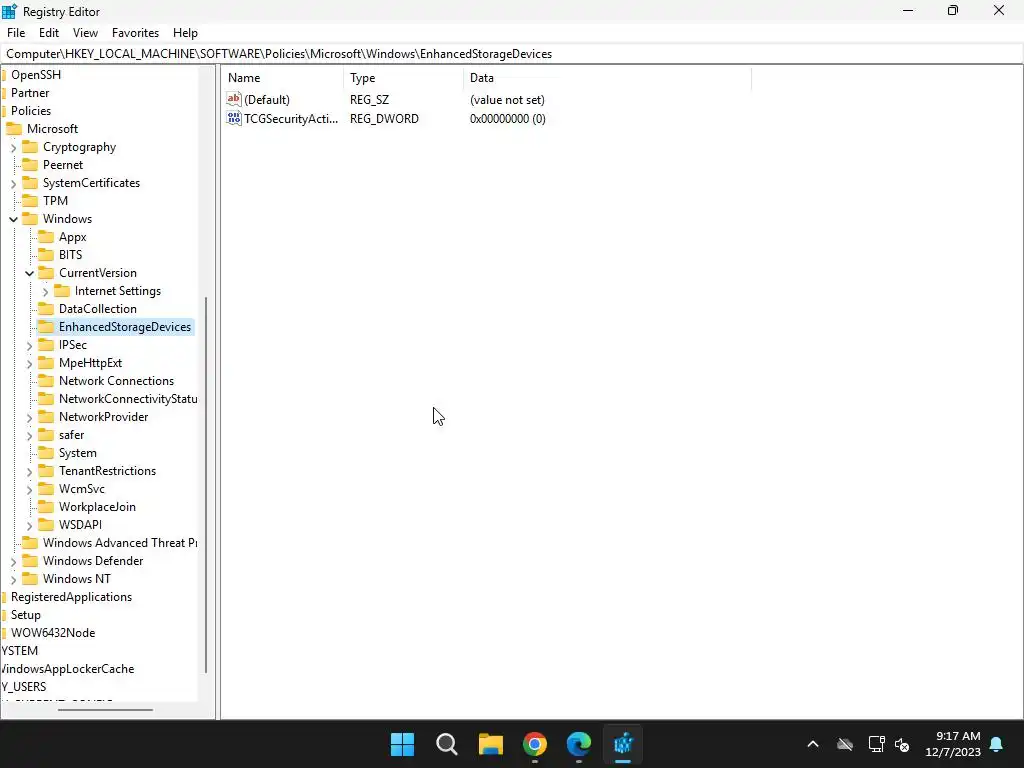Open the Favorites menu
The width and height of the screenshot is (1024, 768).
135,33
